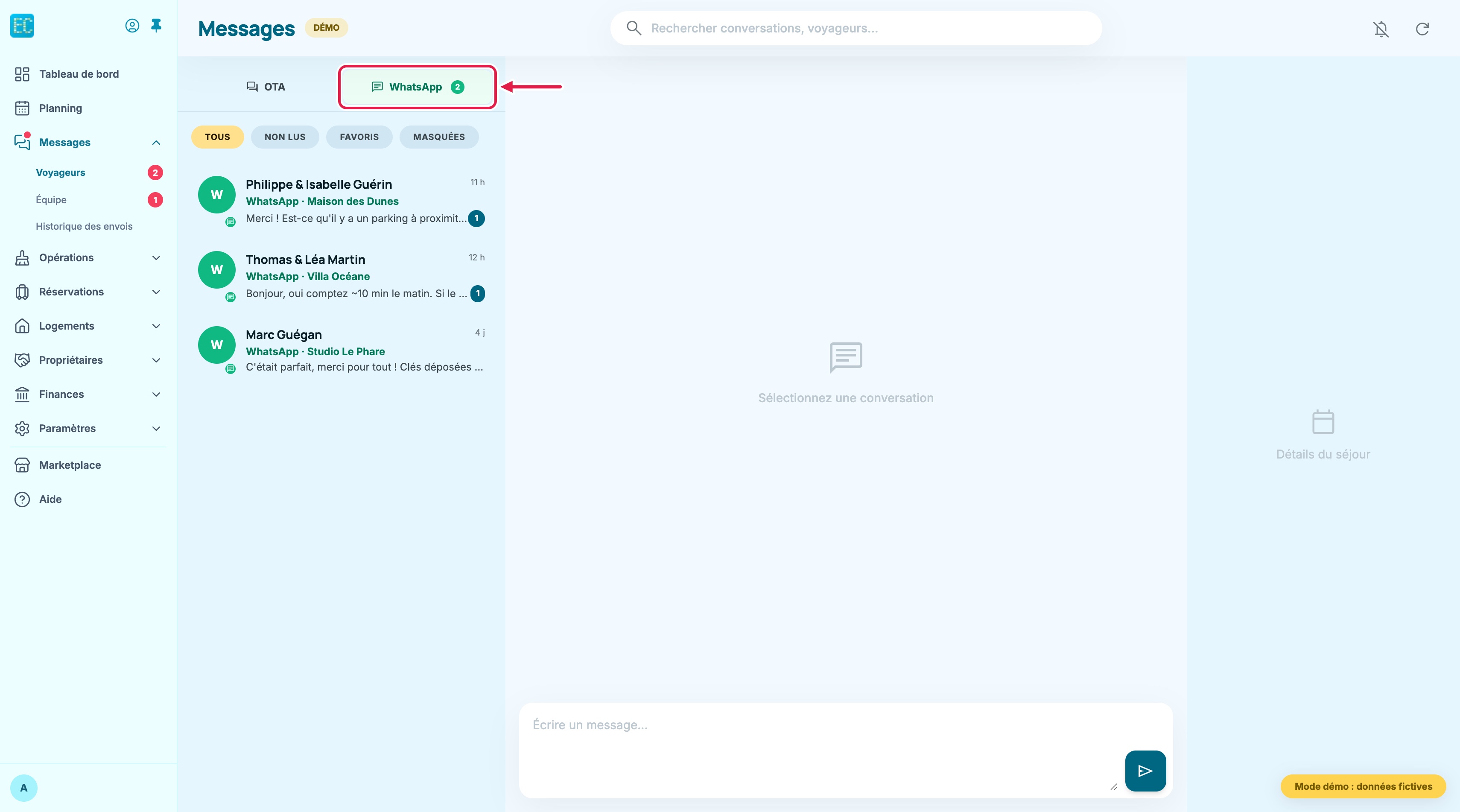Filter conversations by MASQUÉES

439,137
